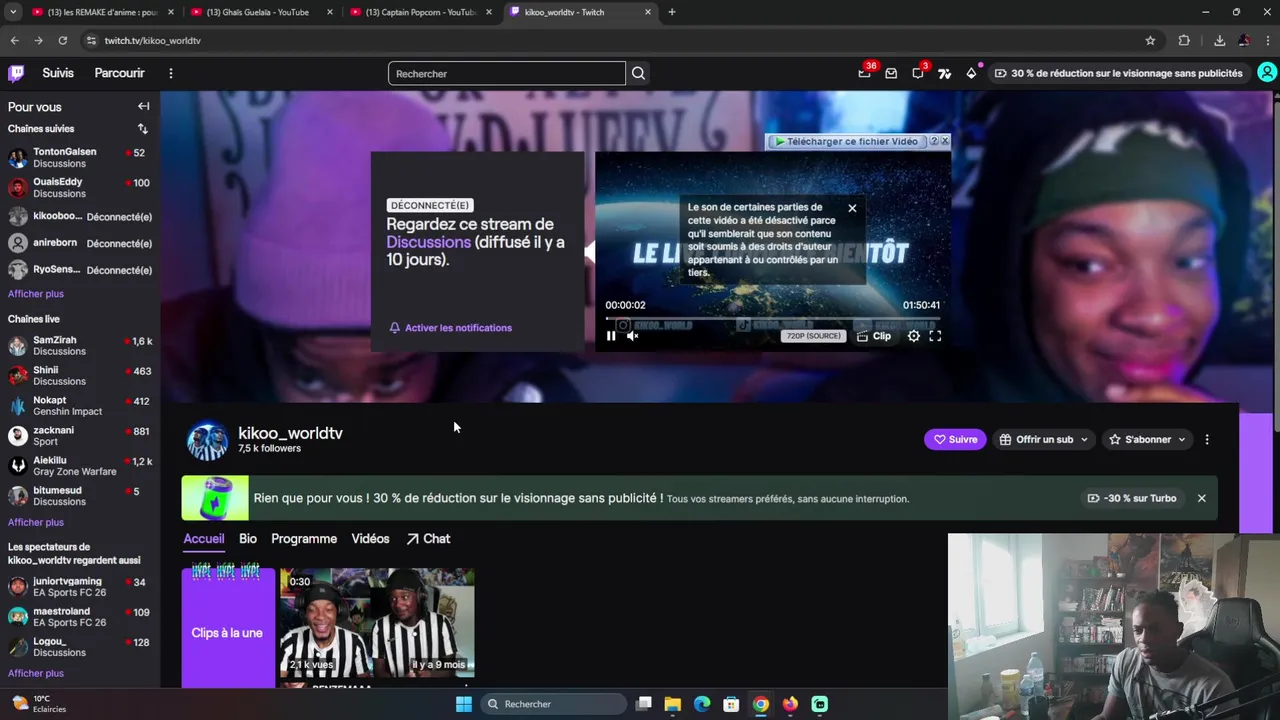
Task: Focus the Twitch Rechercher search field
Action: click(507, 73)
